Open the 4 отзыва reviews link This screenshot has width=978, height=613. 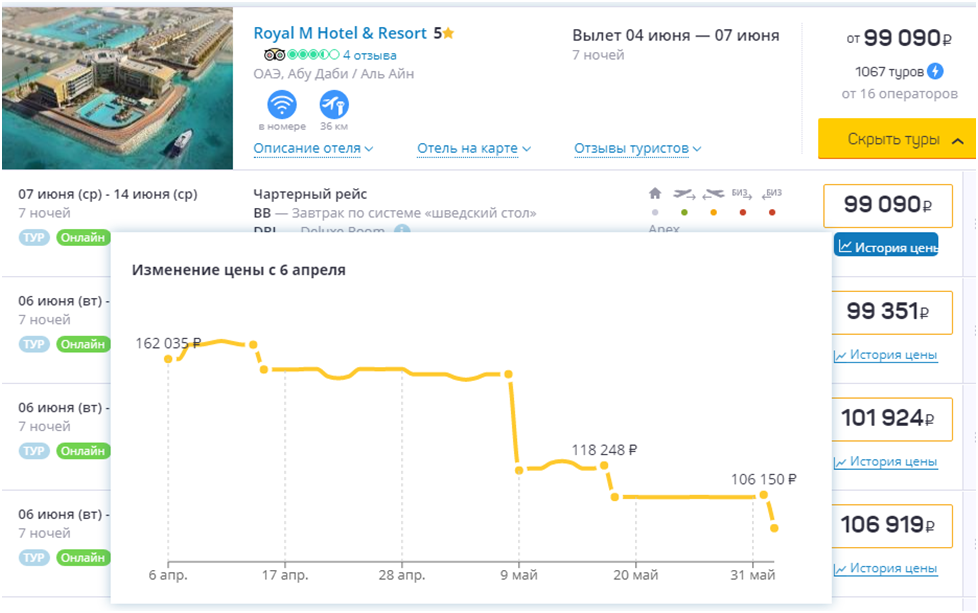pos(369,55)
